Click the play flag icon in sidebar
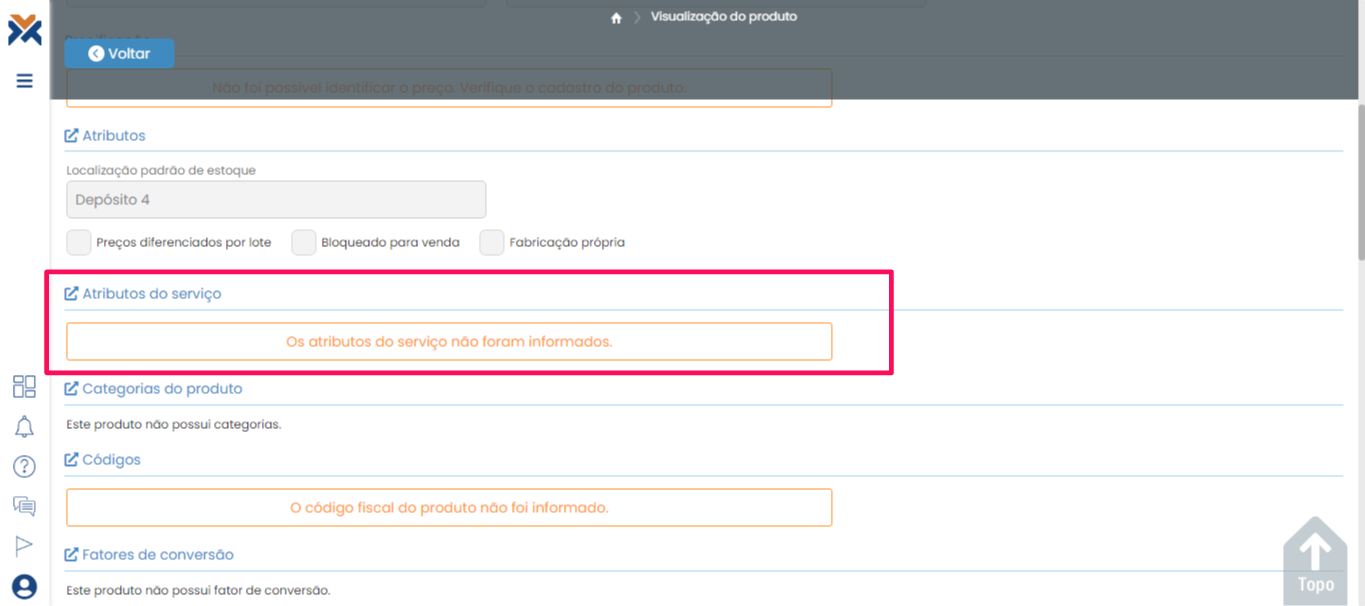 tap(24, 545)
